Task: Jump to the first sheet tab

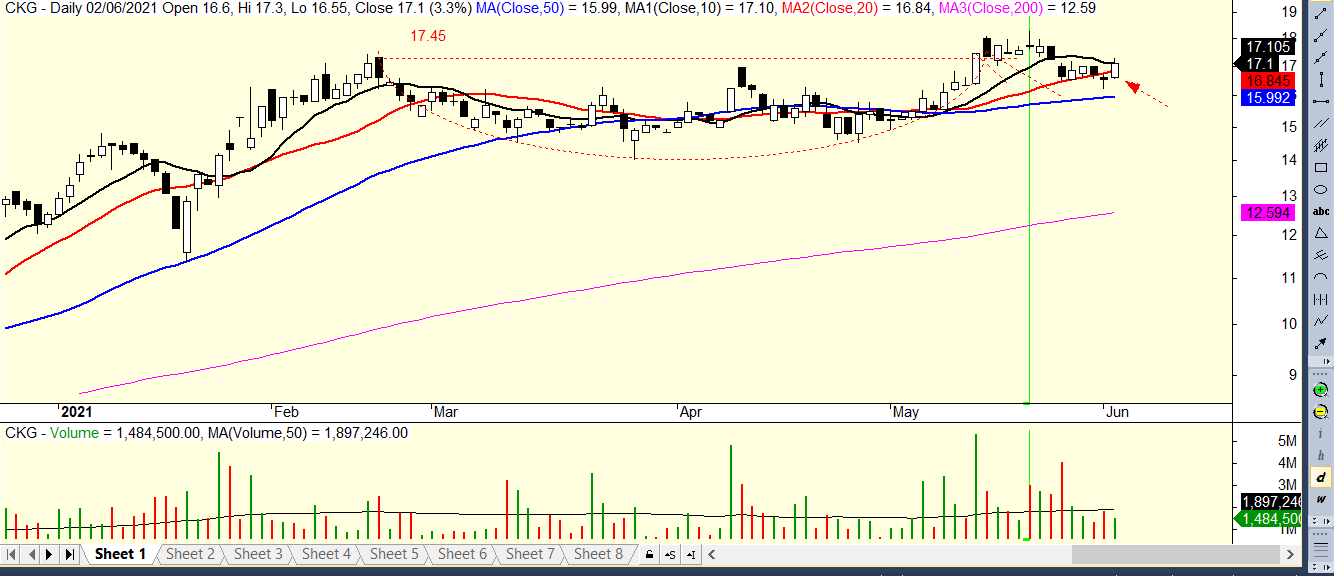Action: coord(12,554)
